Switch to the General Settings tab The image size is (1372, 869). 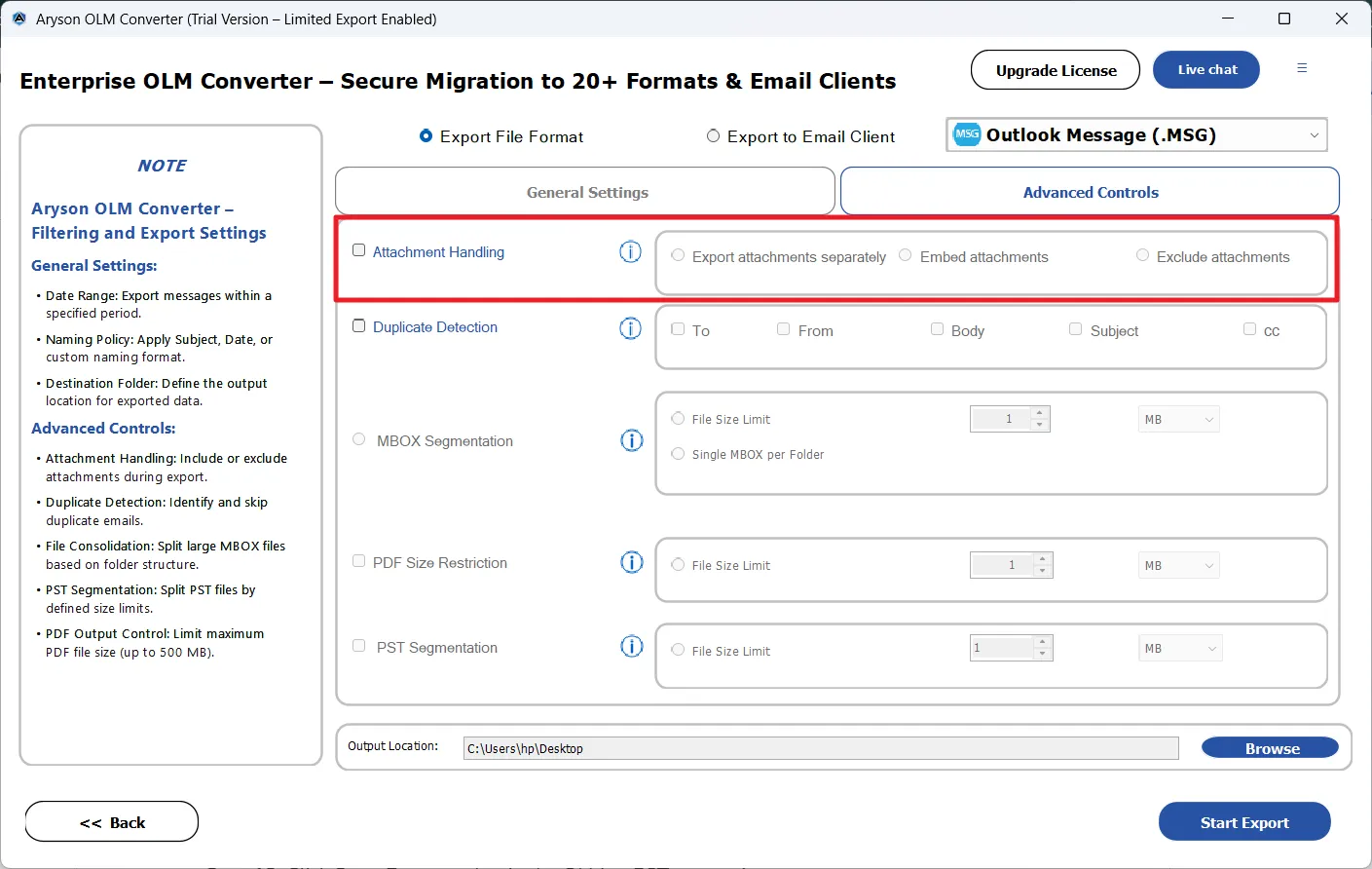585,192
